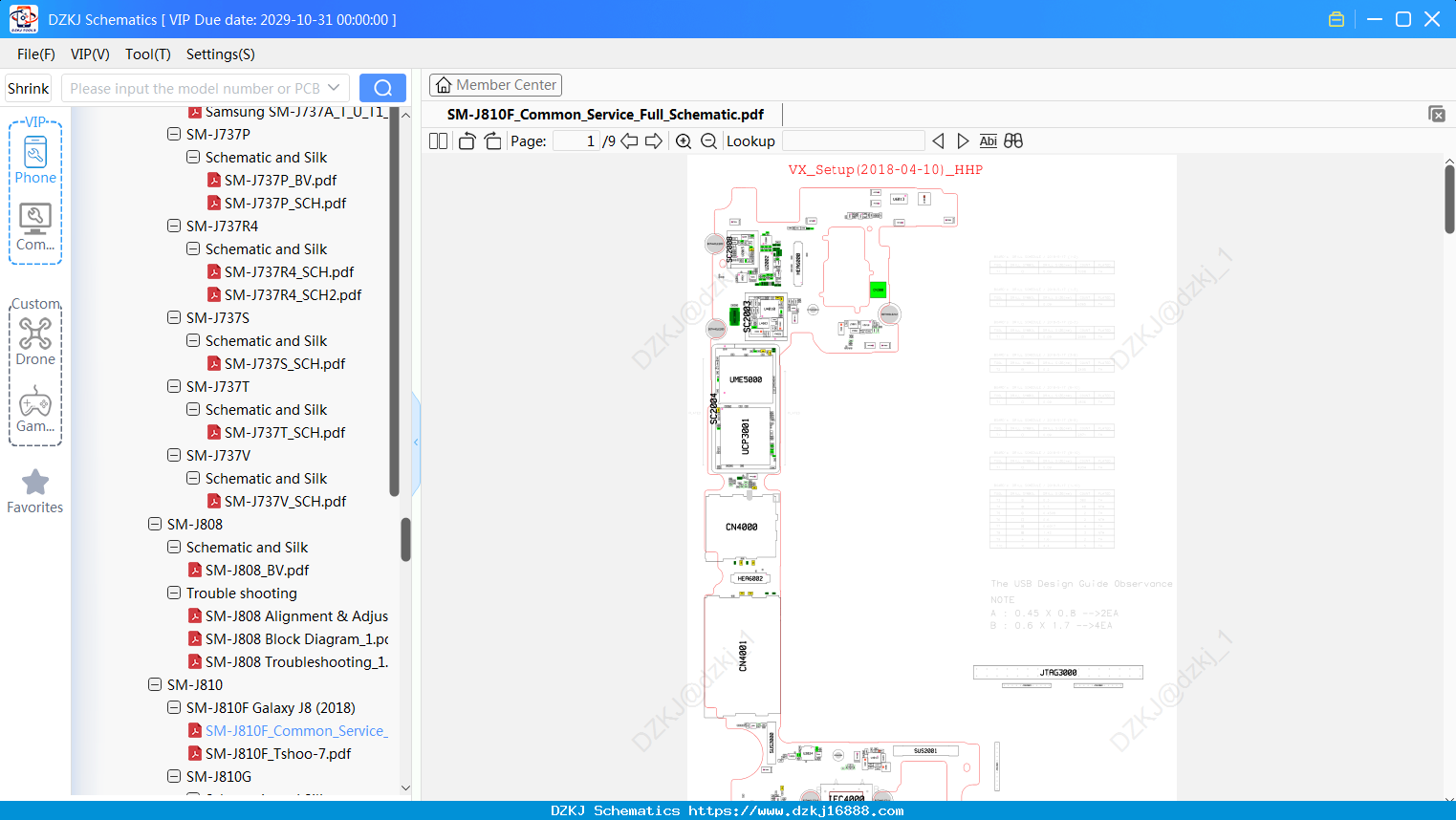Zoom out of the schematic
This screenshot has width=1456, height=820.
(708, 141)
